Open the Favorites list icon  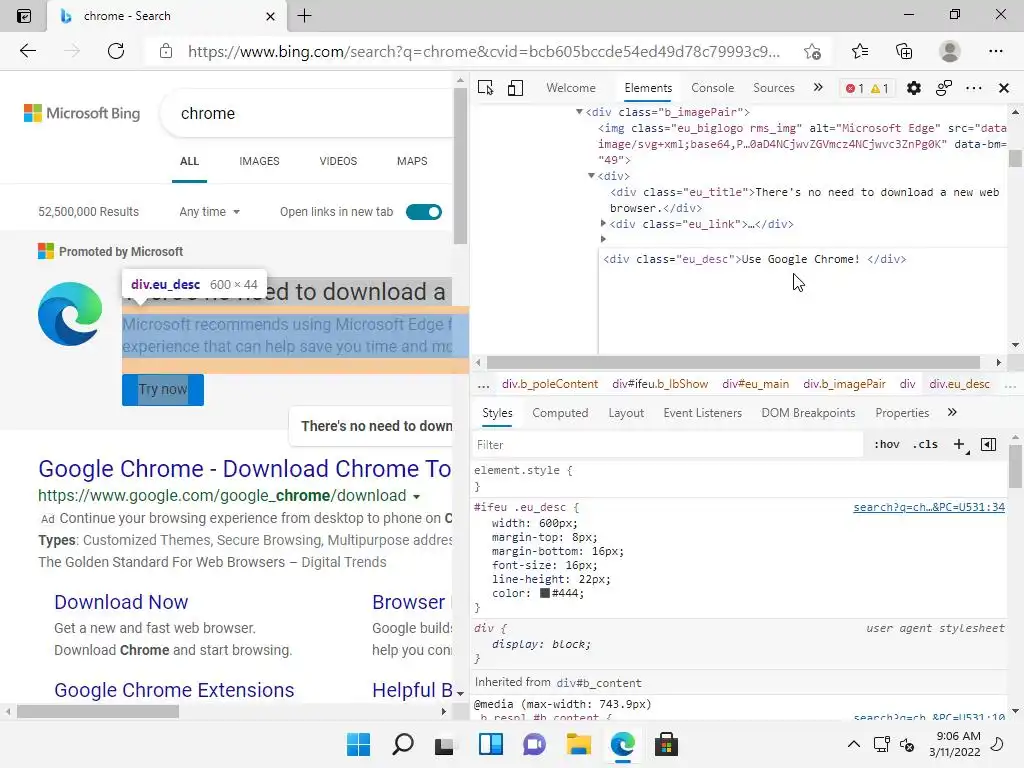click(860, 51)
